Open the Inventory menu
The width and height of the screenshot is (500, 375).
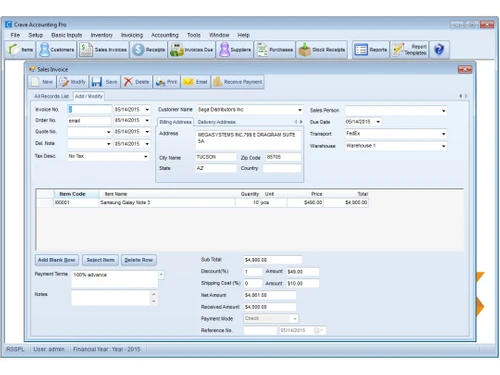click(x=101, y=35)
